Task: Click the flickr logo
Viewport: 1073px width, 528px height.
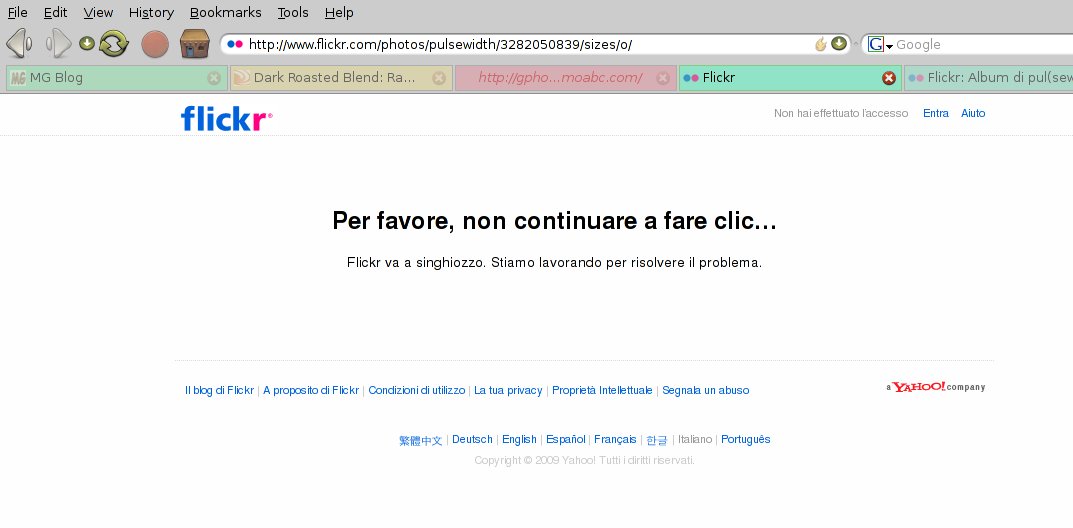Action: click(227, 118)
